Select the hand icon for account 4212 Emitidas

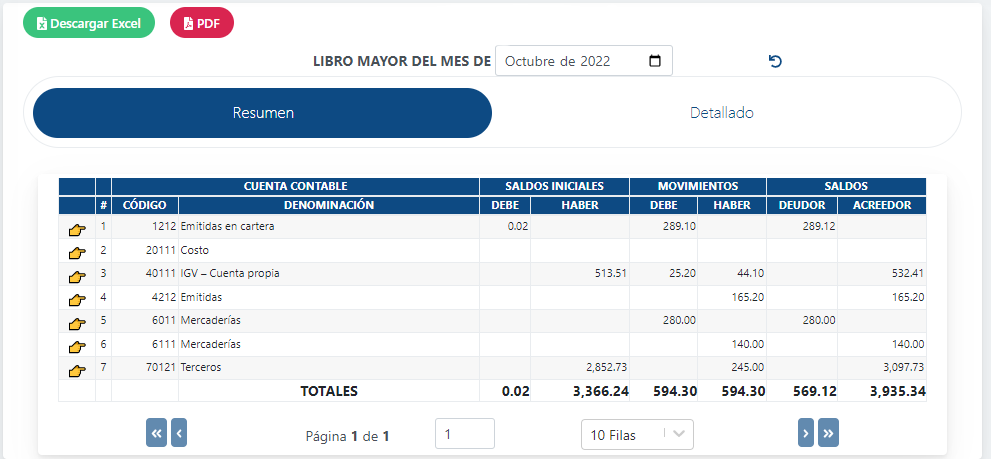(x=76, y=300)
